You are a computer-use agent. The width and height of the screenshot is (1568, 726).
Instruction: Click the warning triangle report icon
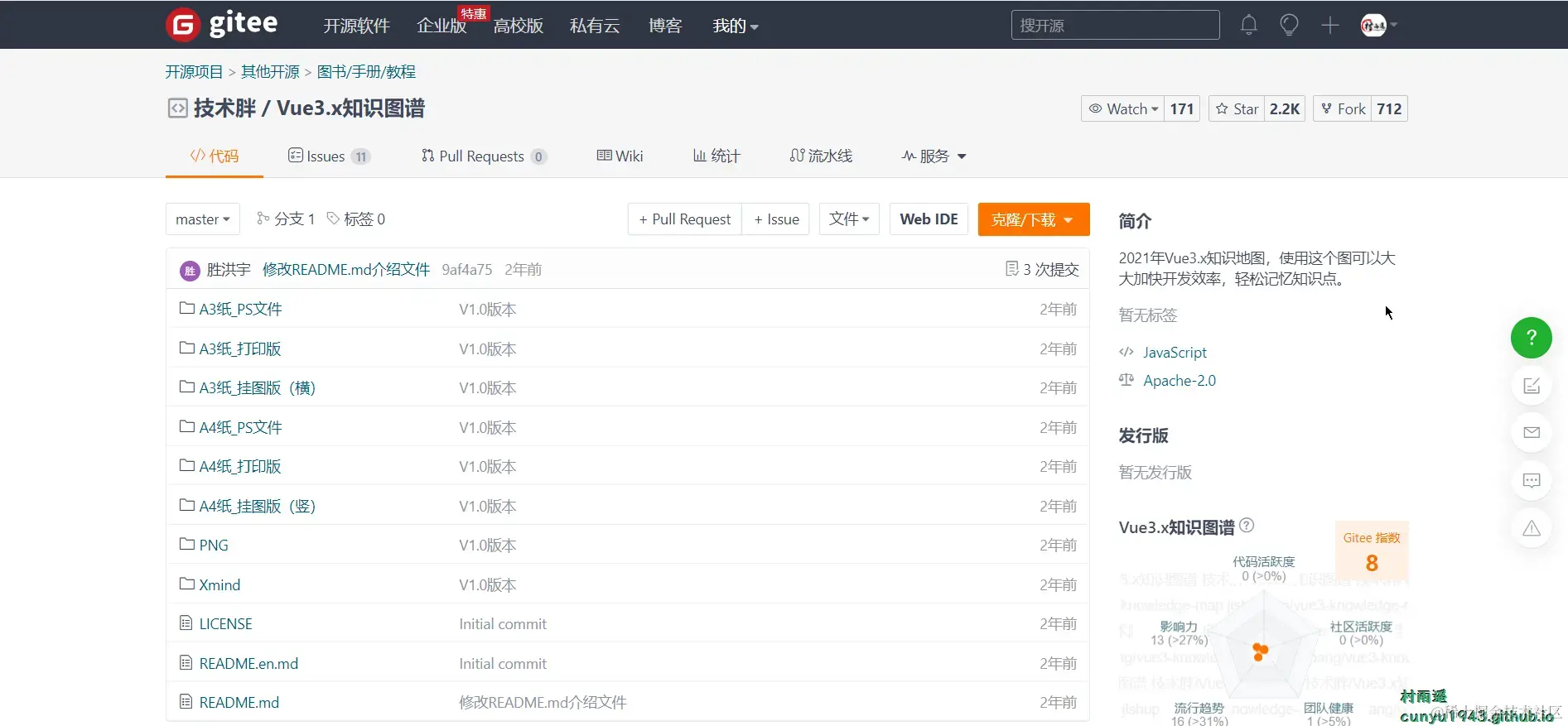point(1532,528)
